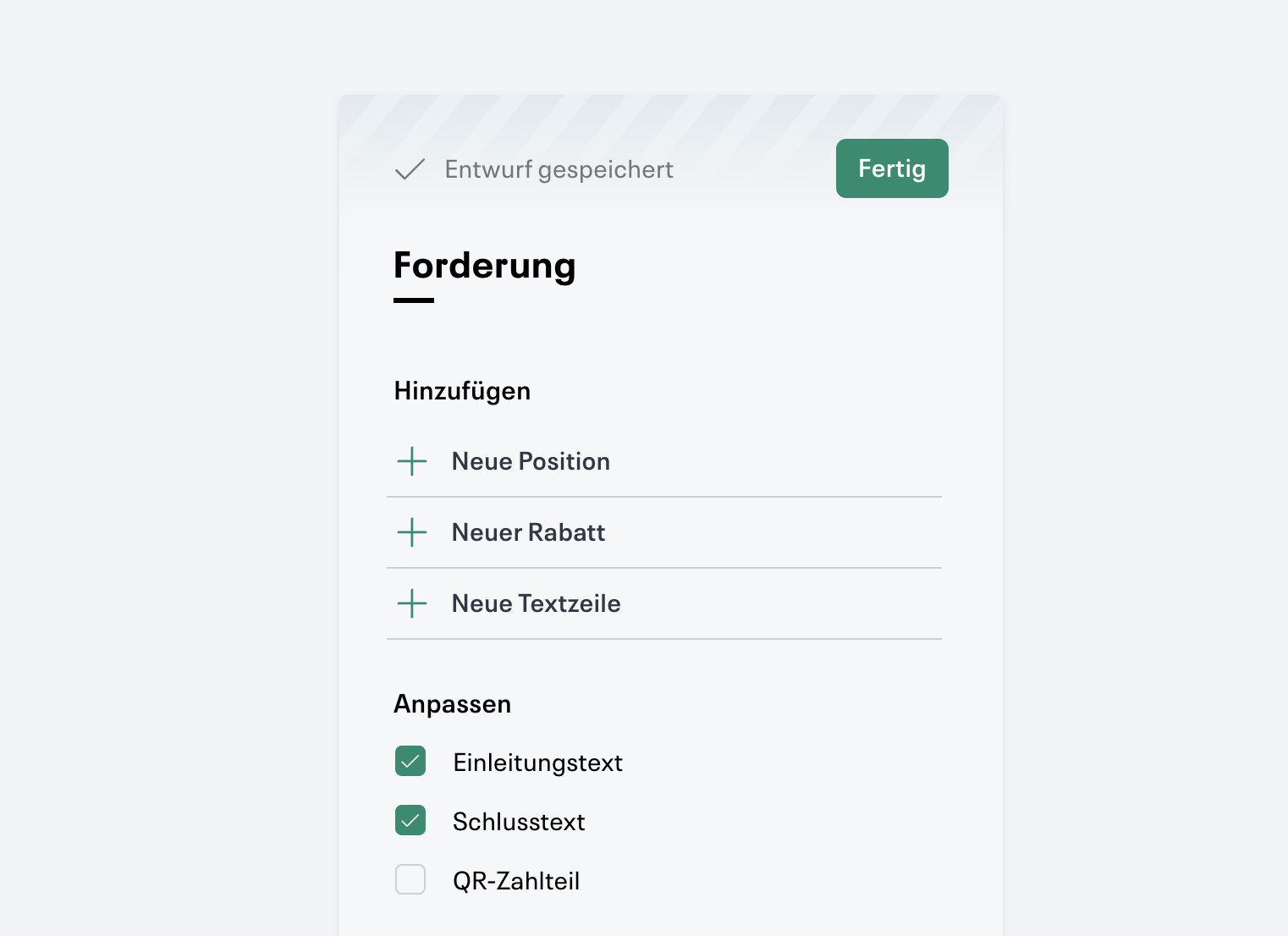
Task: Add an item via Neue Position
Action: pyautogui.click(x=531, y=461)
